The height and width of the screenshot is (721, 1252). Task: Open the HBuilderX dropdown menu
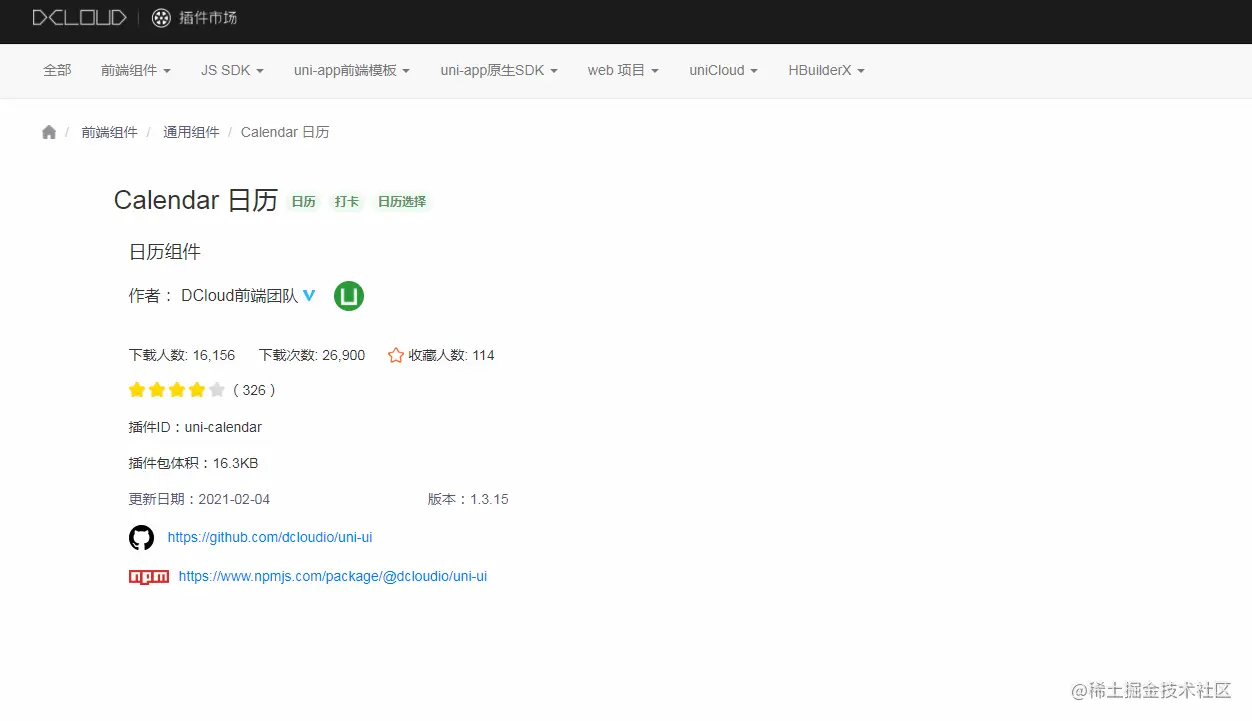coord(826,70)
